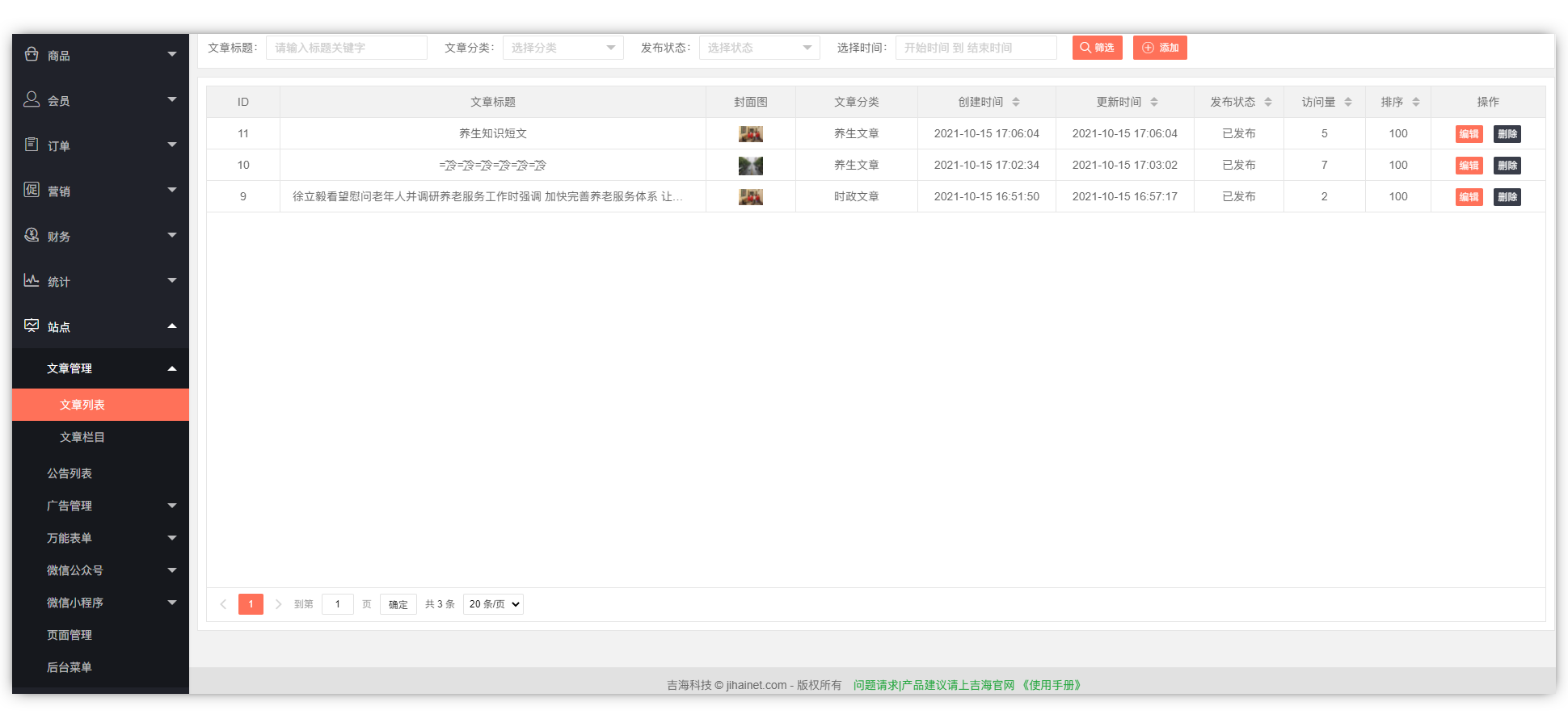Click the title 徐立毅看望慰问老年人 article text
Viewport: 1568px width, 727px height.
tap(488, 196)
